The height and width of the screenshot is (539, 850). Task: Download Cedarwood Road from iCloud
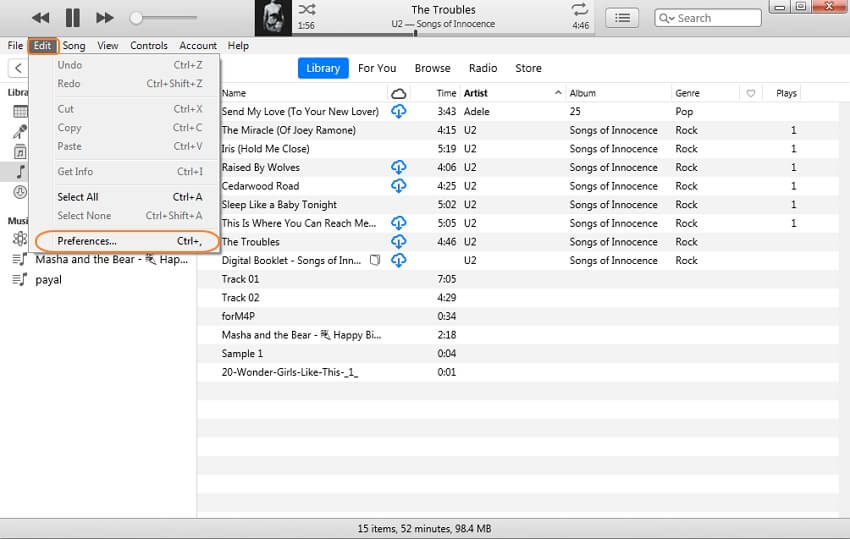398,186
